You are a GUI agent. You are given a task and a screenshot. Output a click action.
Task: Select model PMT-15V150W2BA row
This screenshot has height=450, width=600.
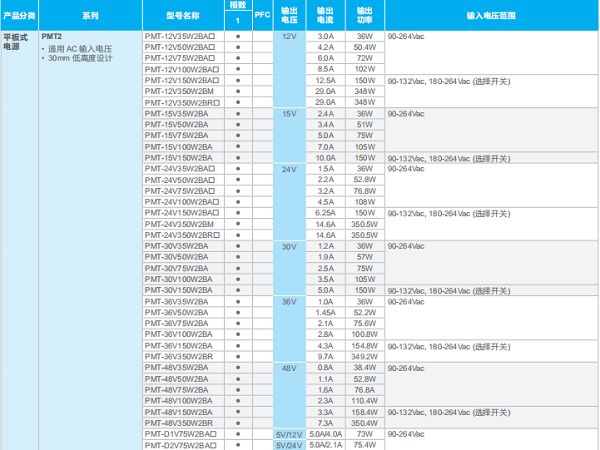coord(178,158)
